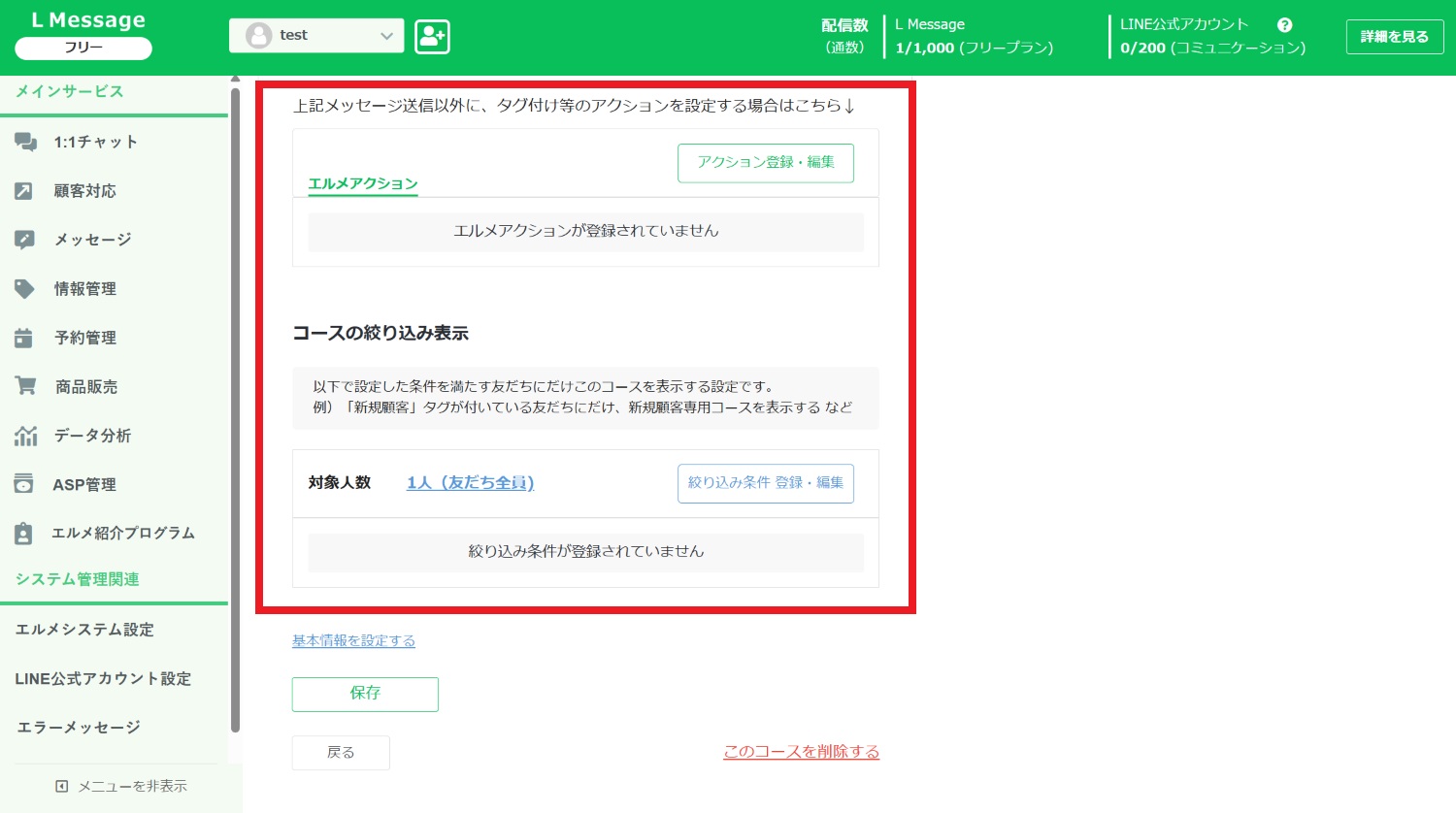Click 配信数 label in header
This screenshot has height=813, width=1456.
tap(845, 26)
